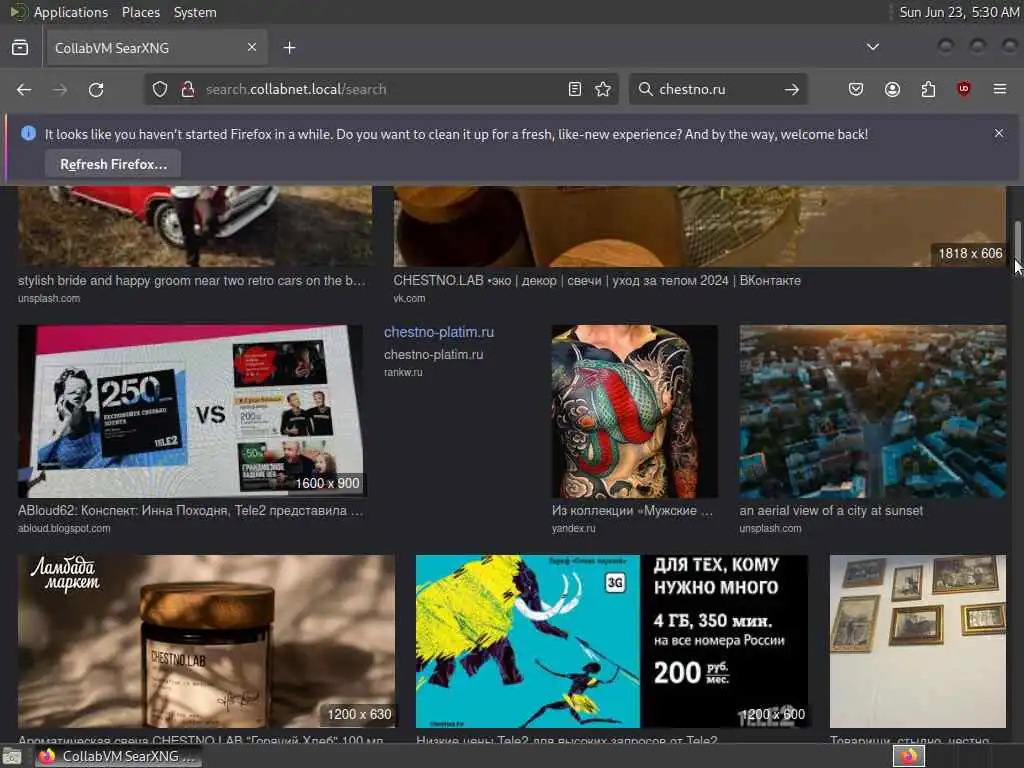
Task: Click 'an aerial view of a city at sunset' caption
Action: coord(831,511)
